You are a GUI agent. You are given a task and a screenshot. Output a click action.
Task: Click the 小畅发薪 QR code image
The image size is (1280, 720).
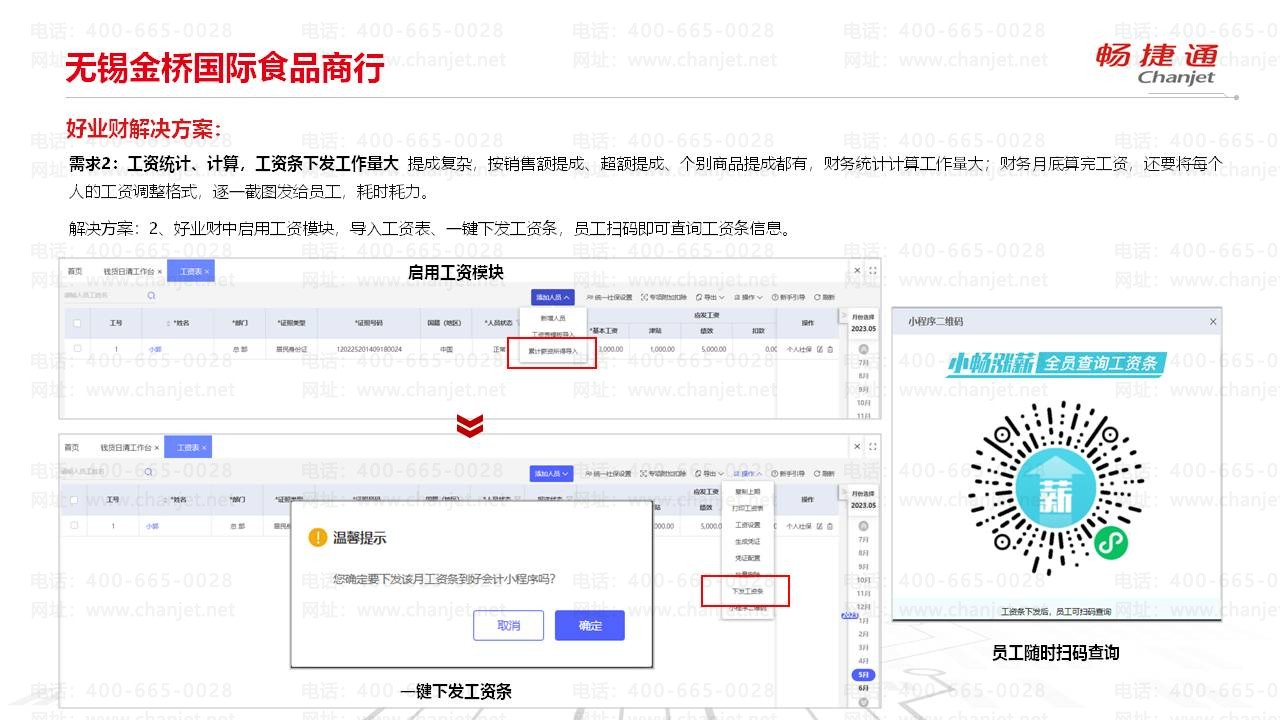1056,488
